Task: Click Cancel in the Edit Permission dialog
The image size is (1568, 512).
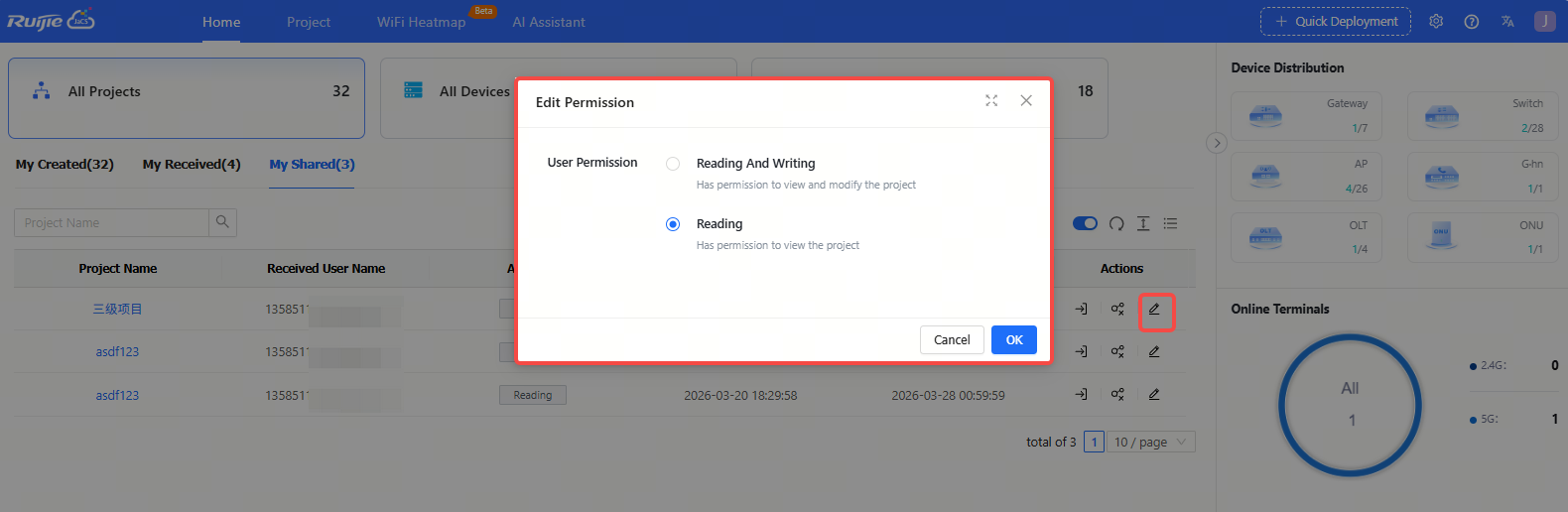Action: tap(952, 339)
